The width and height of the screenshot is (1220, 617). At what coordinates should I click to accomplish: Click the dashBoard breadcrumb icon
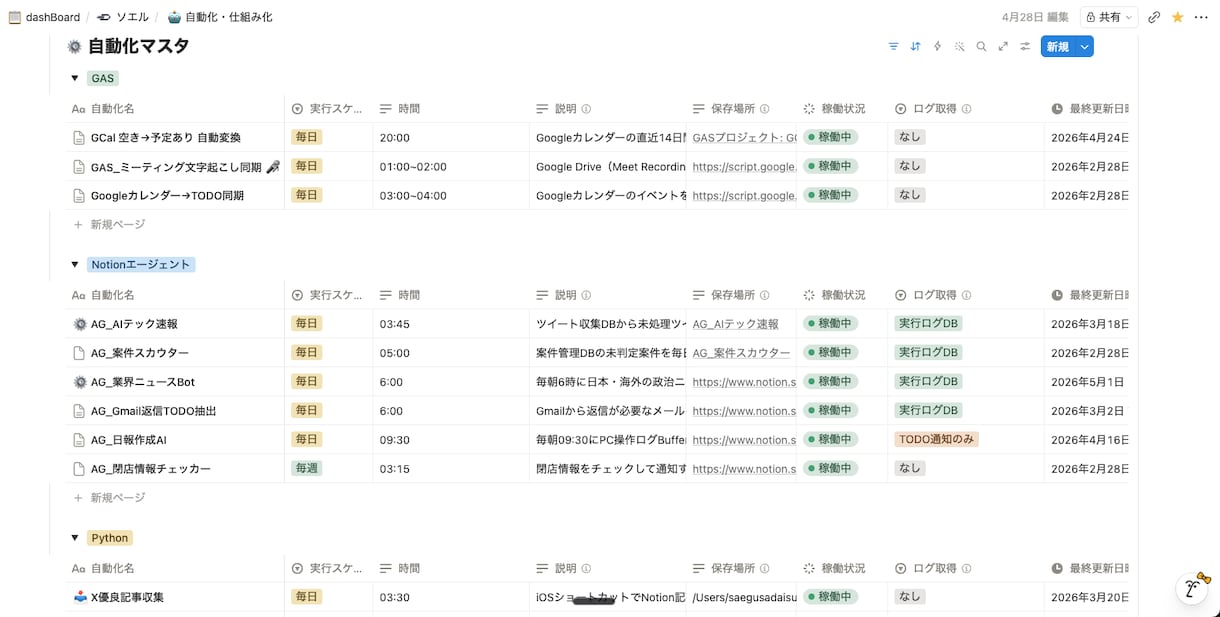point(15,17)
